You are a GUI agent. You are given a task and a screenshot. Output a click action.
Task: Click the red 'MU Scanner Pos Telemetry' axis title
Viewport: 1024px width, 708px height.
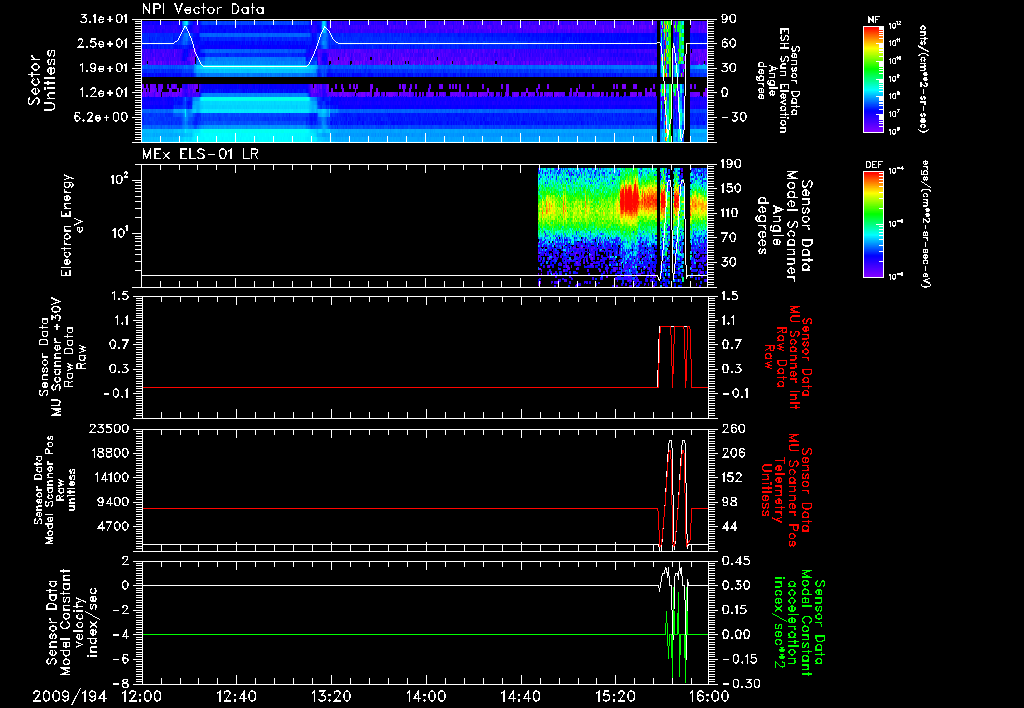pyautogui.click(x=786, y=490)
